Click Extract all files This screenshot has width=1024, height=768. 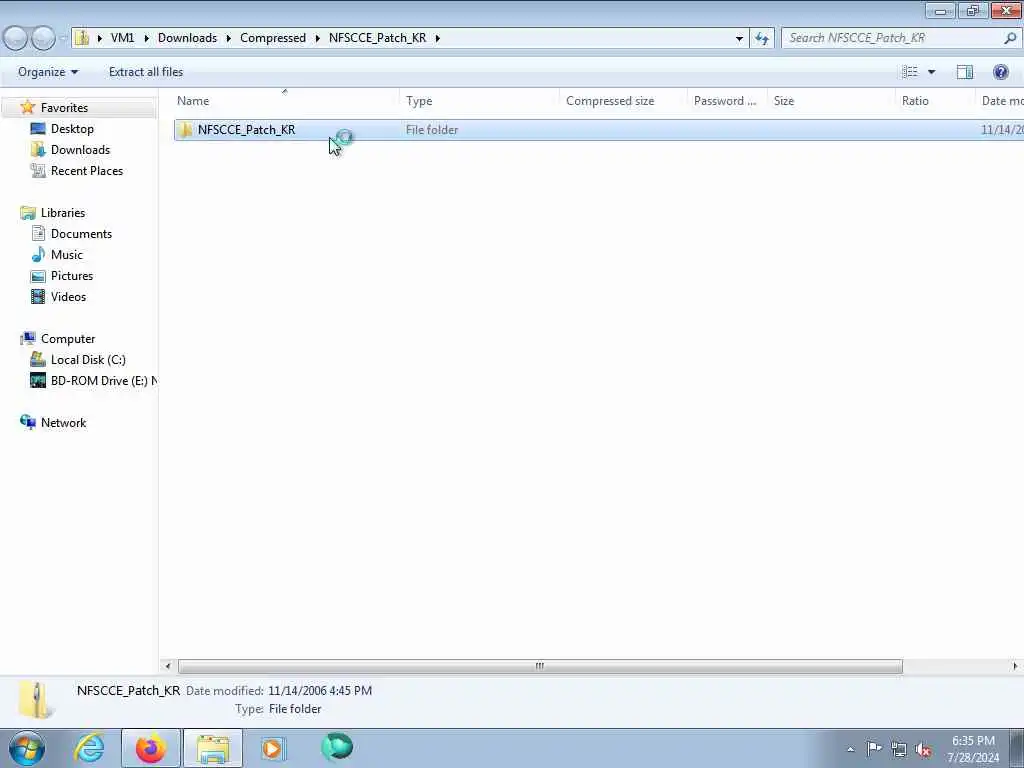pyautogui.click(x=146, y=72)
